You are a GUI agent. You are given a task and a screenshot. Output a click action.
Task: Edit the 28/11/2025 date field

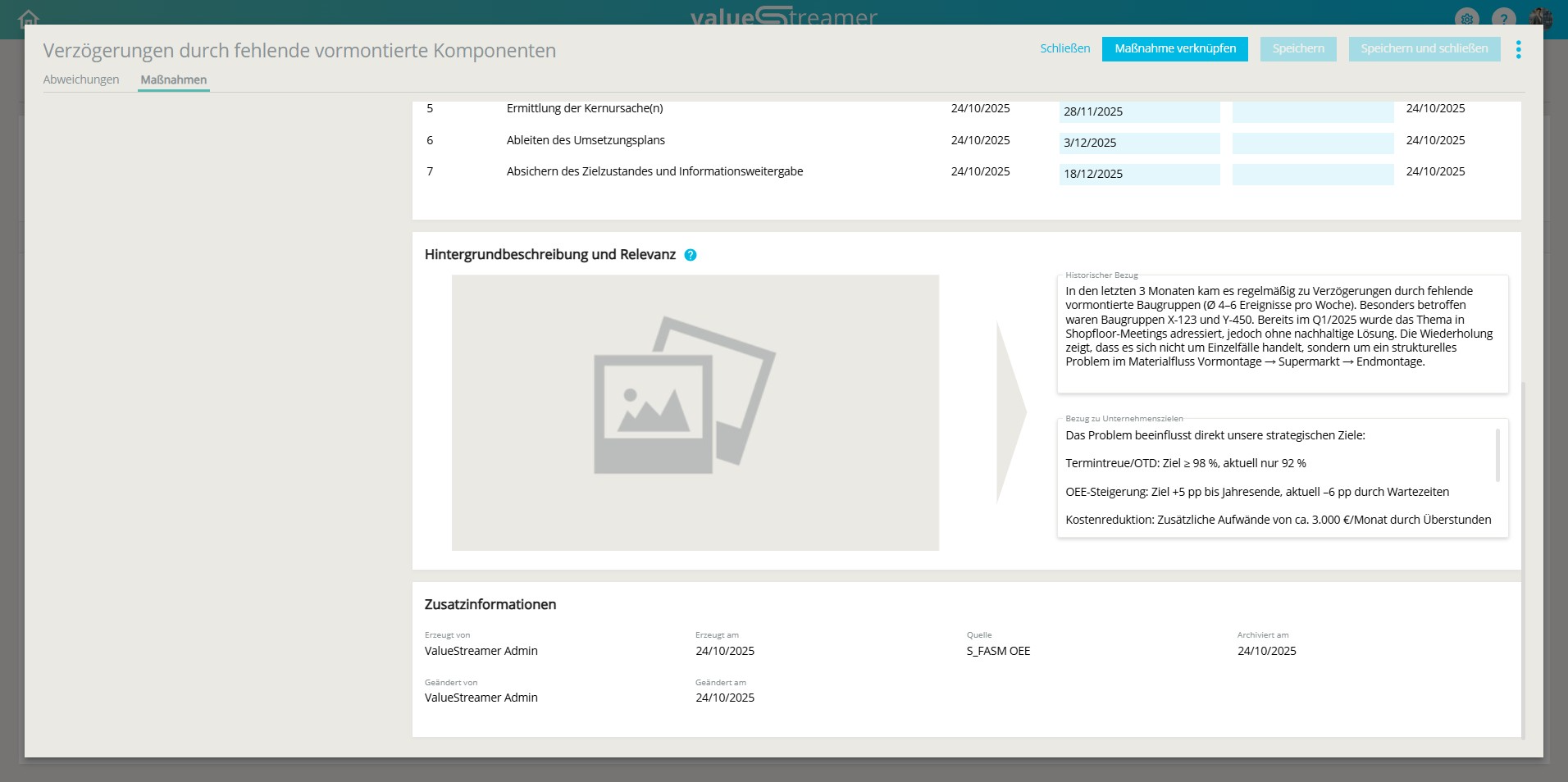pyautogui.click(x=1138, y=111)
